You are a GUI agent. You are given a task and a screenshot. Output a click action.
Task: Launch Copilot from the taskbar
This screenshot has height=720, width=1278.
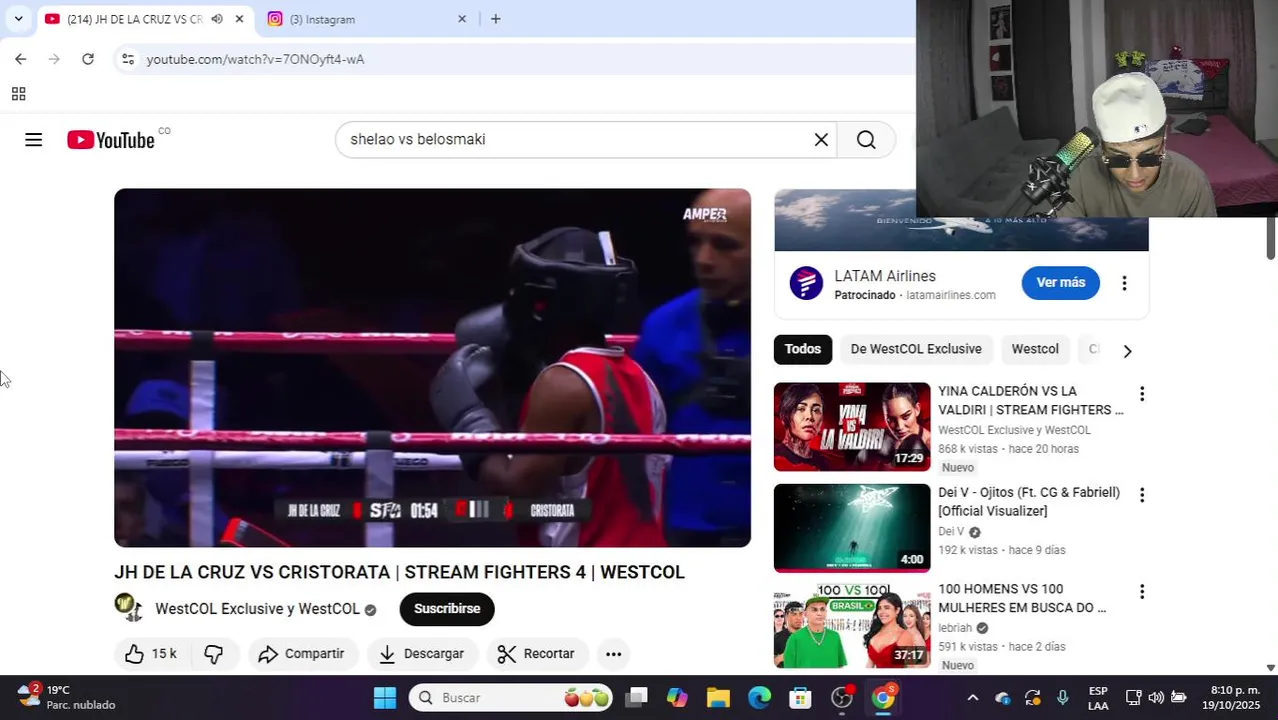(677, 698)
